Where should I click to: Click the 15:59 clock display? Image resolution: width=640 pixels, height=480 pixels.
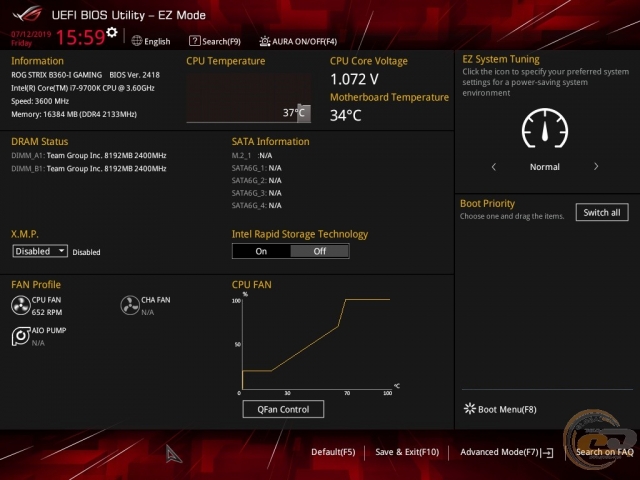[80, 38]
